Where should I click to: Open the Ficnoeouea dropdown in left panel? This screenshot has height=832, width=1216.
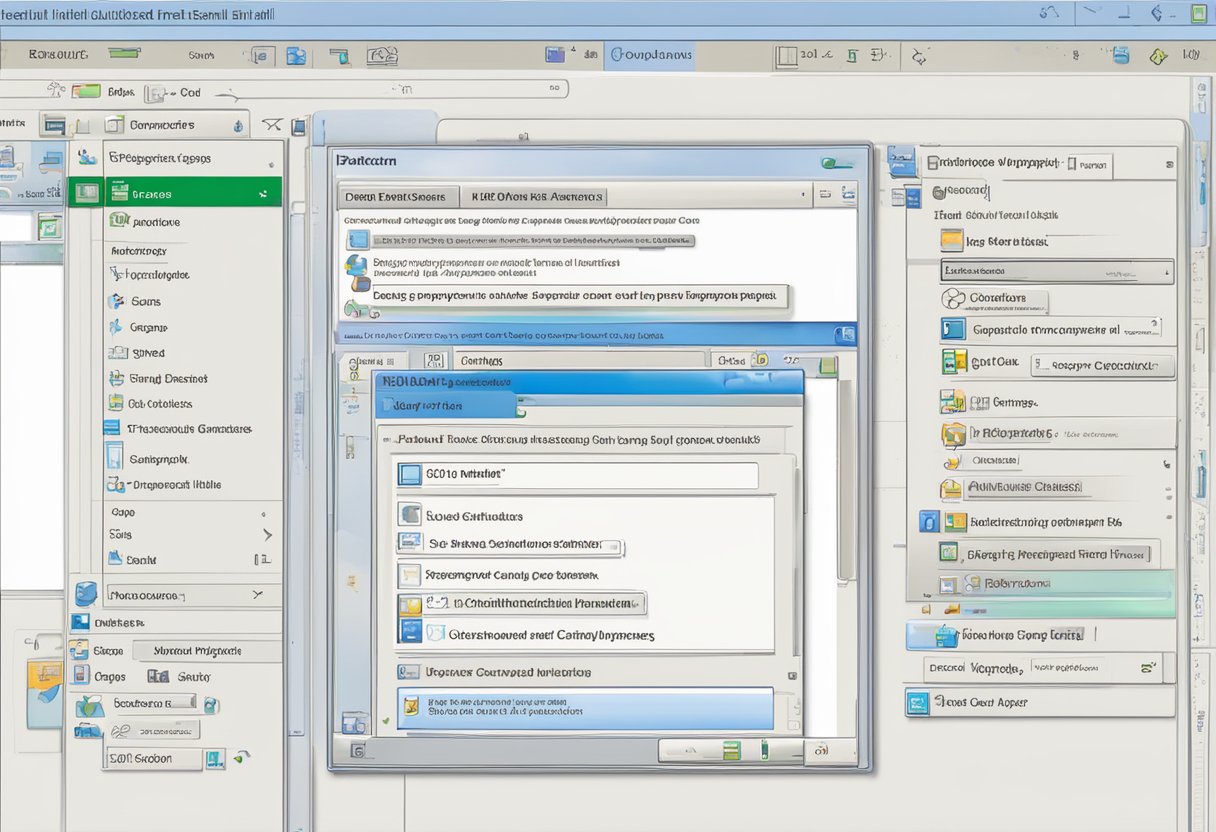tap(258, 595)
